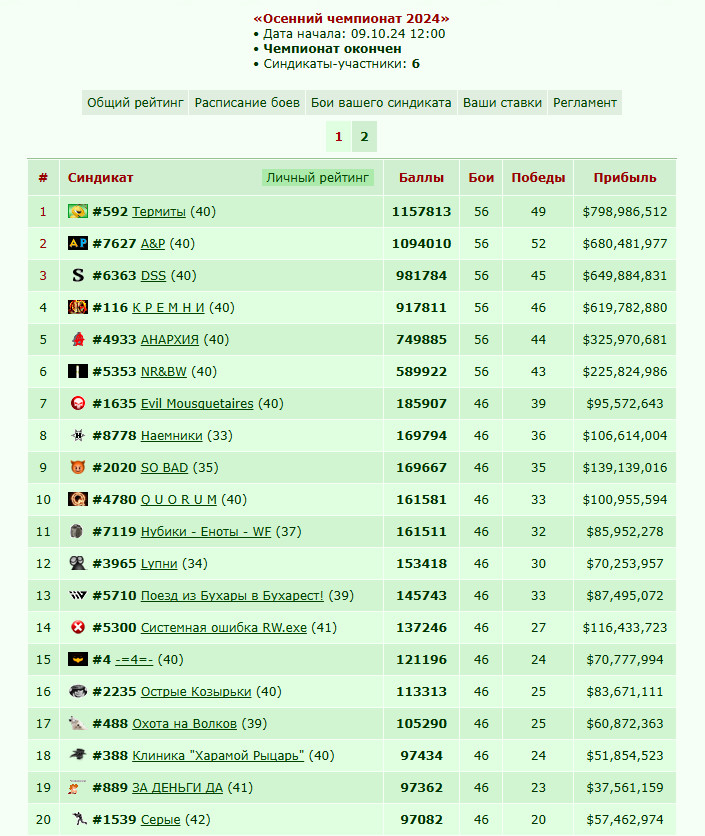Open the Термиты syndicate link
705x836 pixels.
(x=159, y=212)
